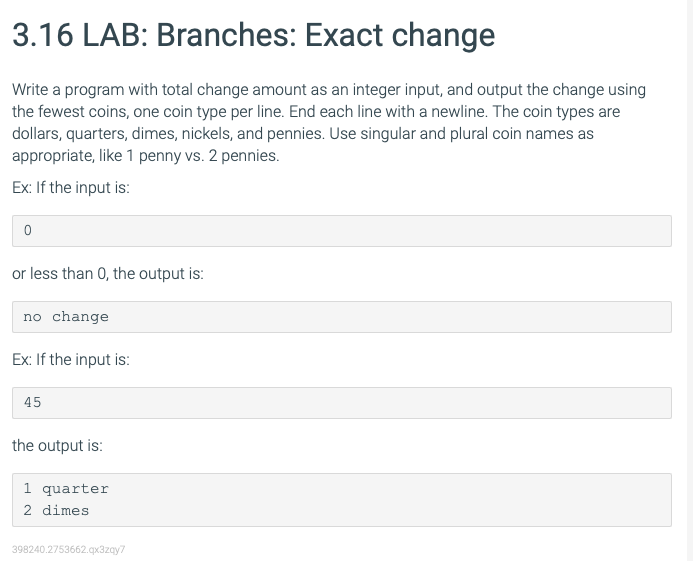Screen dimensions: 693x561
Task: Click the word "change" in no change box
Action: click(x=80, y=317)
